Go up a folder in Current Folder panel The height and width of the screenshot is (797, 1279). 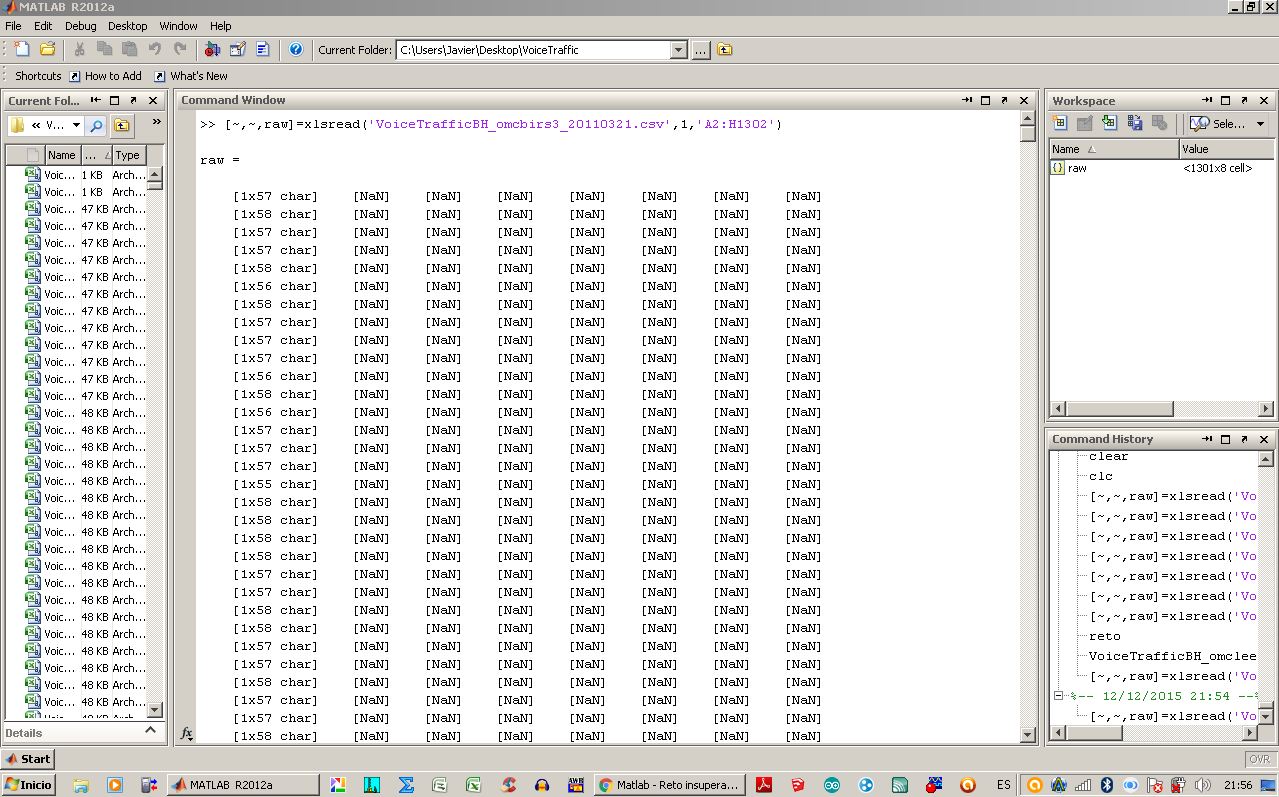coord(122,125)
